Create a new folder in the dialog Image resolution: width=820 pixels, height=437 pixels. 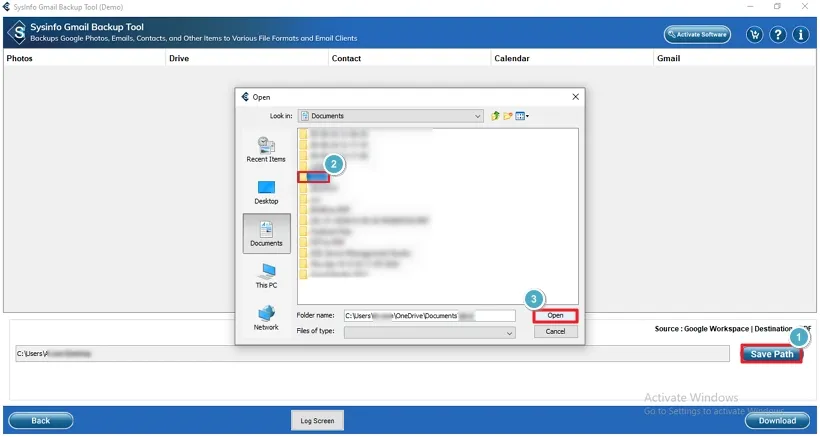507,116
